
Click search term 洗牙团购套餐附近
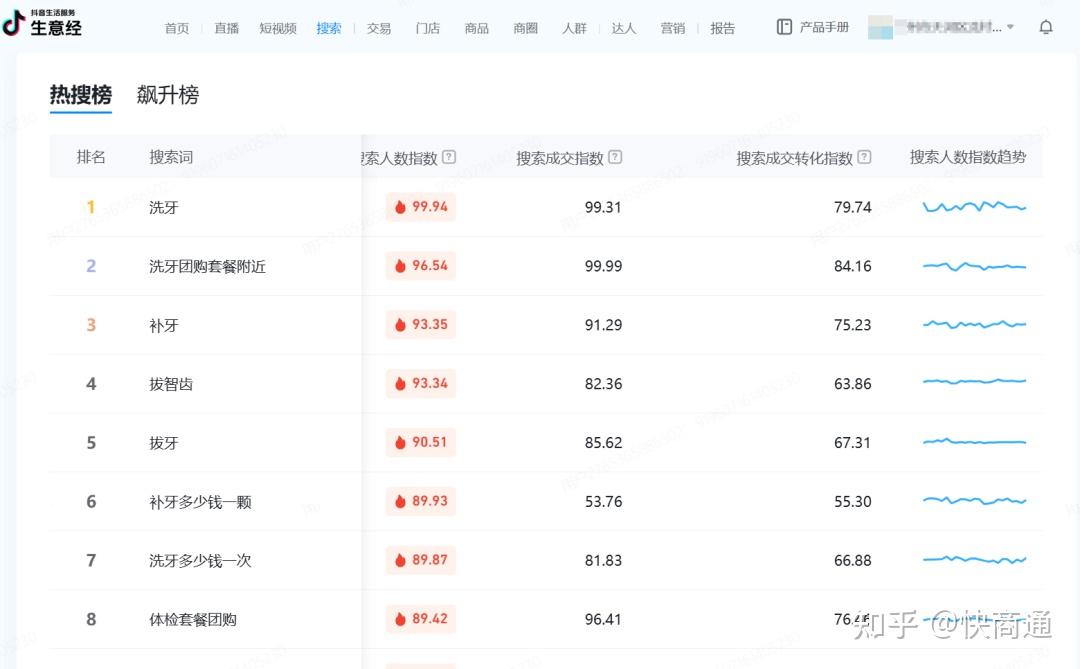pos(207,267)
